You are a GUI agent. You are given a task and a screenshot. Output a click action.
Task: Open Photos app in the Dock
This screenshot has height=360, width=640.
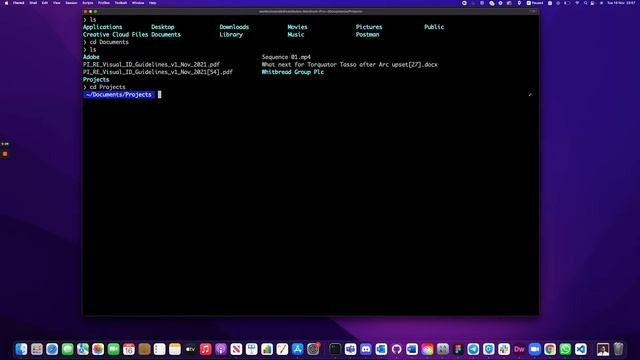98,349
